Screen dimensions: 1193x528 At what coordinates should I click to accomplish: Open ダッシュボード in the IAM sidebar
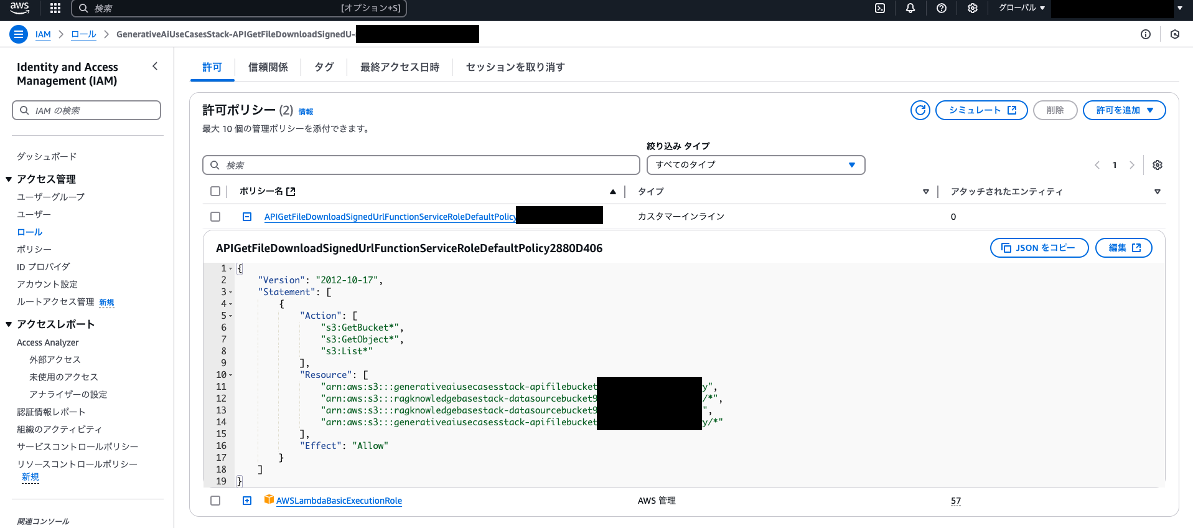coord(46,156)
